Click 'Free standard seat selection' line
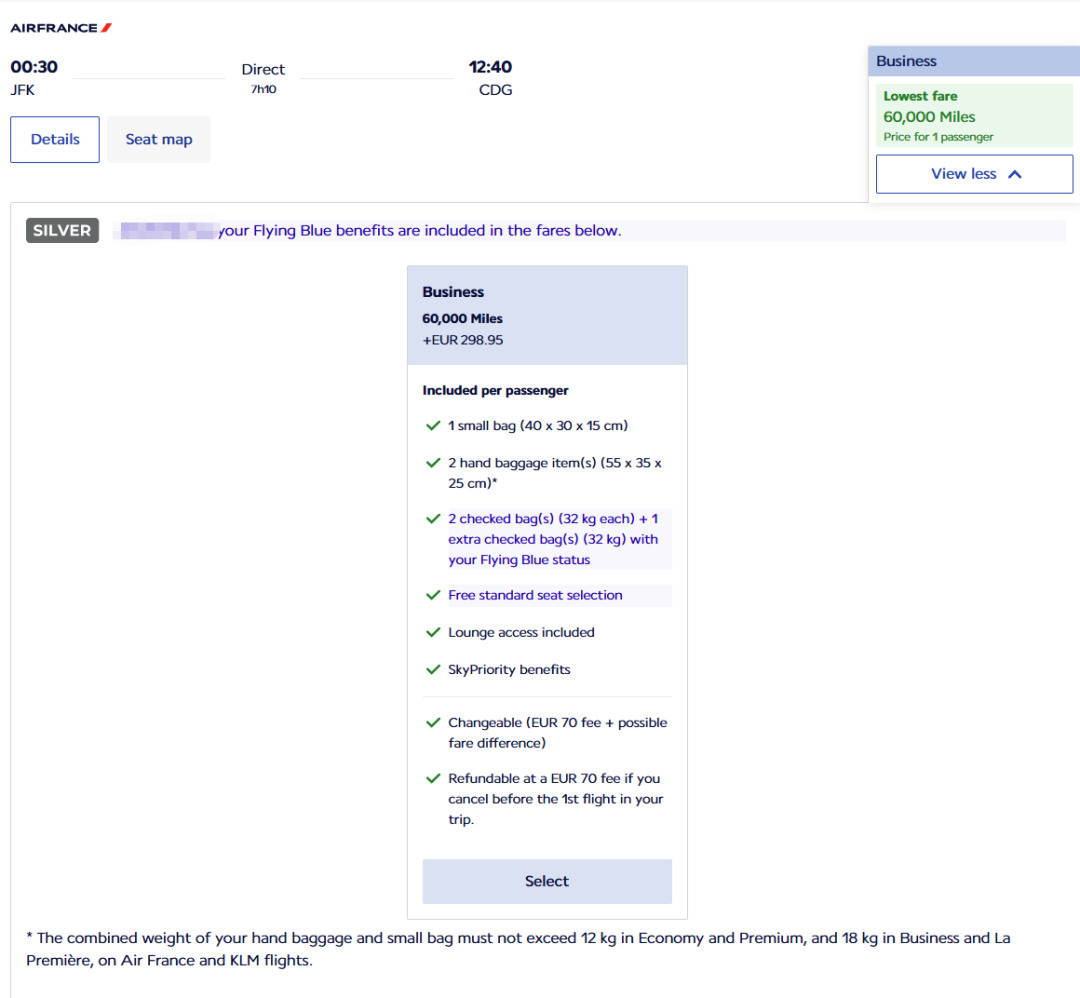Viewport: 1080px width, 998px height. (x=535, y=595)
